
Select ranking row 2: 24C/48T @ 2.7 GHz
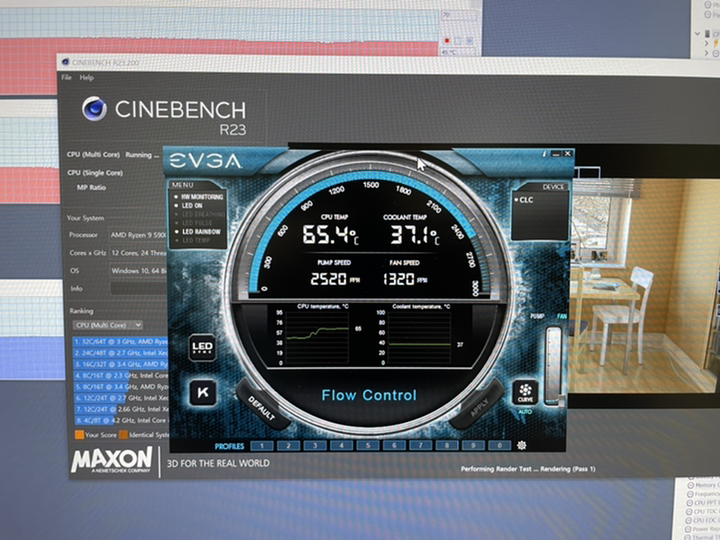pyautogui.click(x=121, y=353)
